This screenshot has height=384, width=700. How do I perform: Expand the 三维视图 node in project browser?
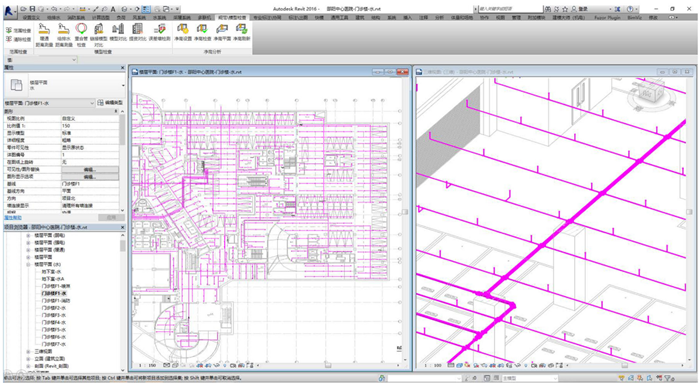(x=29, y=351)
